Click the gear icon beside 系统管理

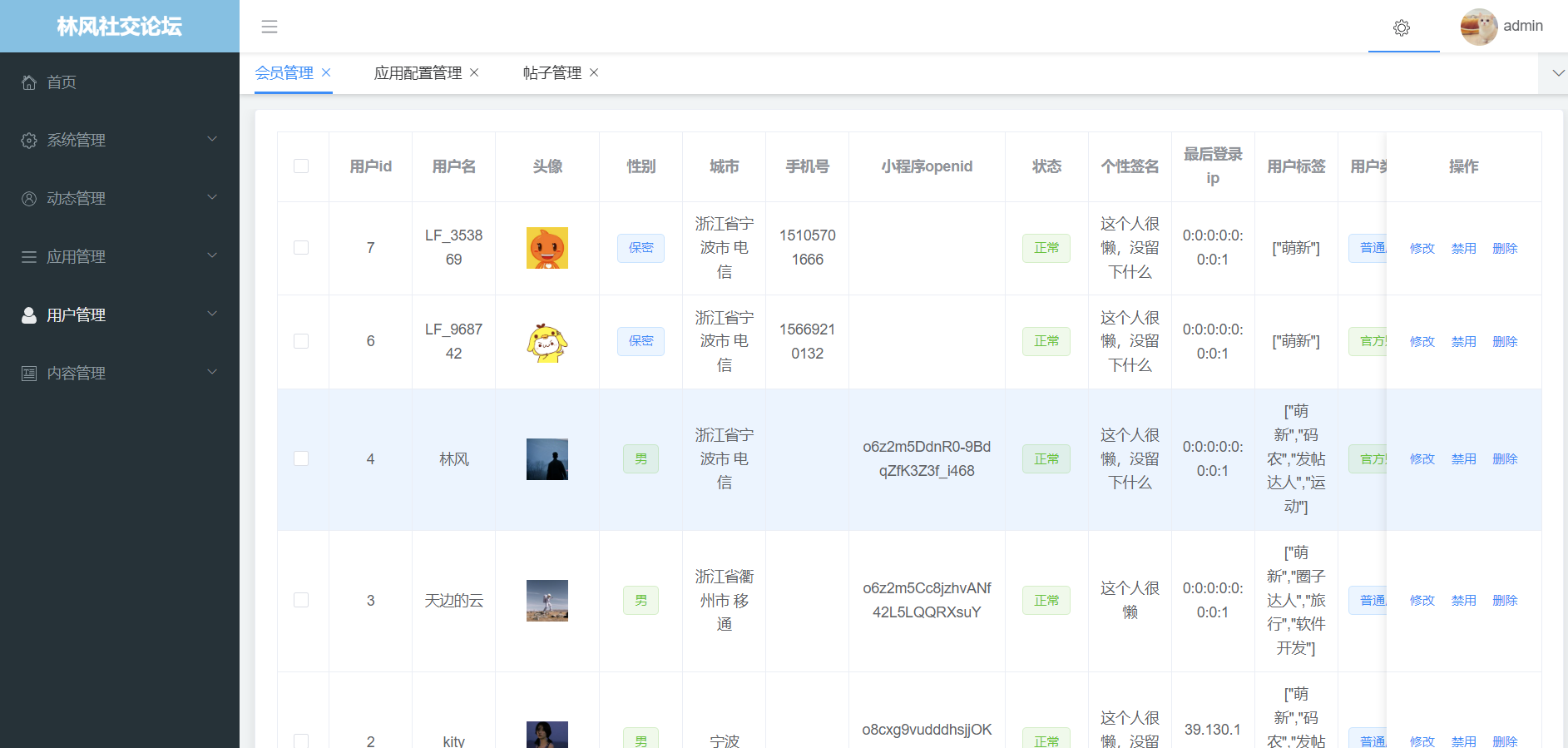(x=29, y=141)
